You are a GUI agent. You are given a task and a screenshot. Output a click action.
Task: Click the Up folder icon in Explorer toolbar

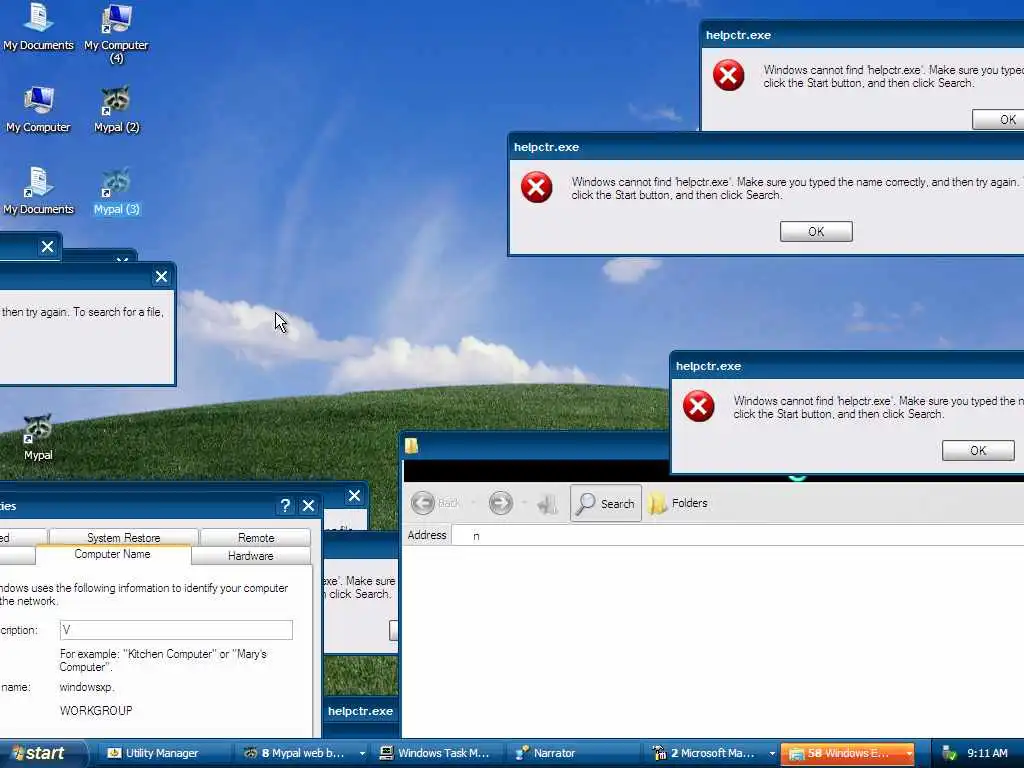pos(547,503)
